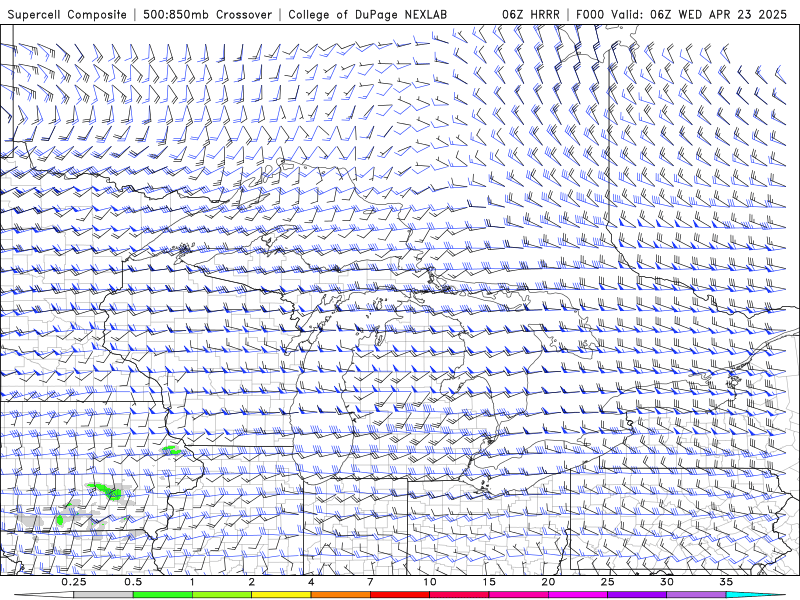Click the Supercell Composite title text
The width and height of the screenshot is (800, 600).
click(x=67, y=14)
